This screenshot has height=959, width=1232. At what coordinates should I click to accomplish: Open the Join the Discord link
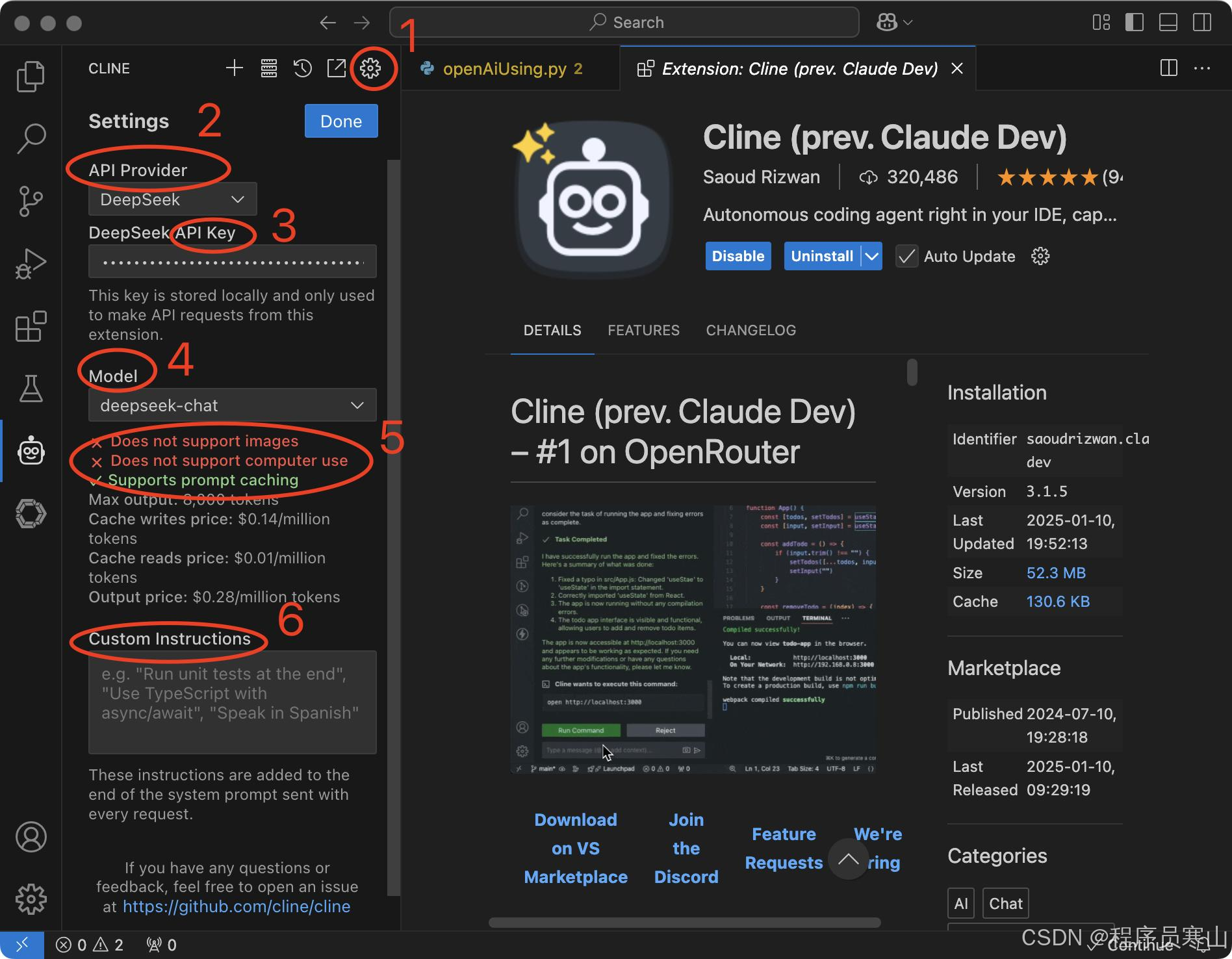[686, 849]
